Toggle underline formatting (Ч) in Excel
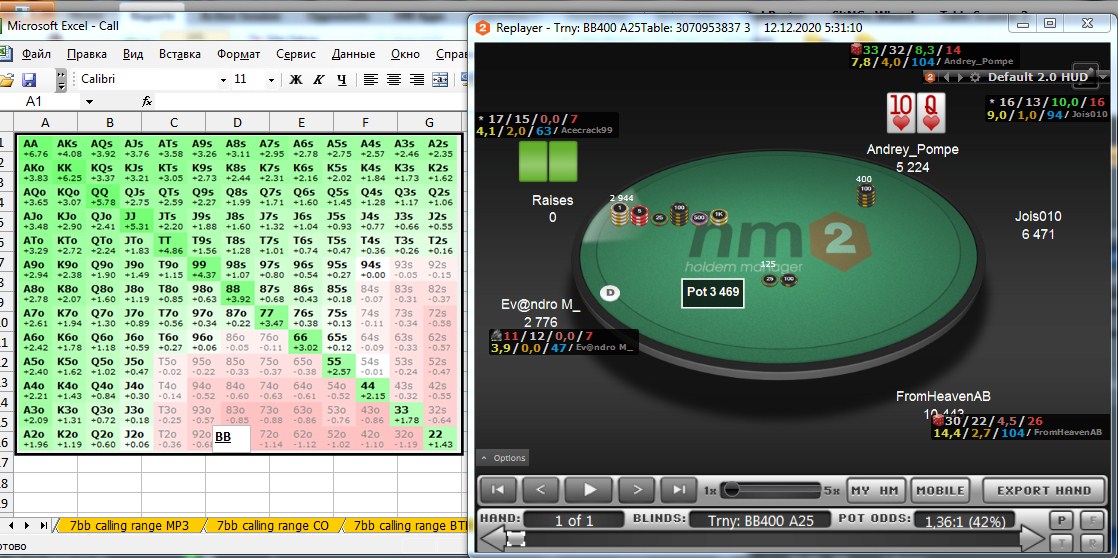The image size is (1118, 558). (x=342, y=79)
